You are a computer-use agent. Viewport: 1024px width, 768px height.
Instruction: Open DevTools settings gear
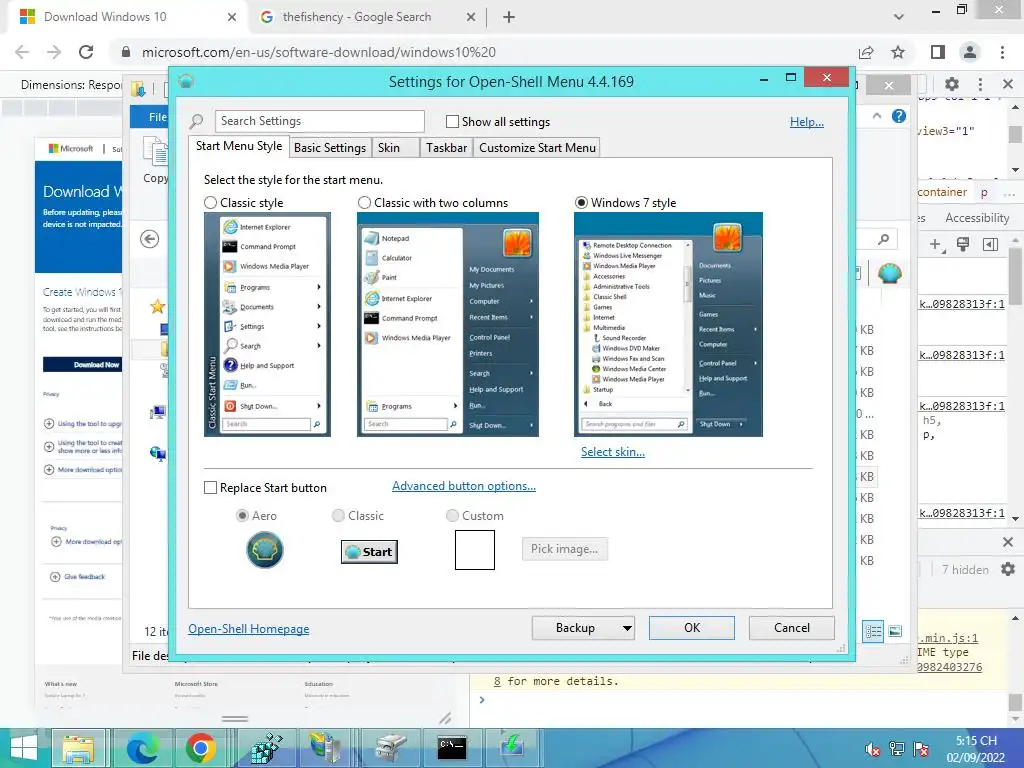(x=952, y=84)
